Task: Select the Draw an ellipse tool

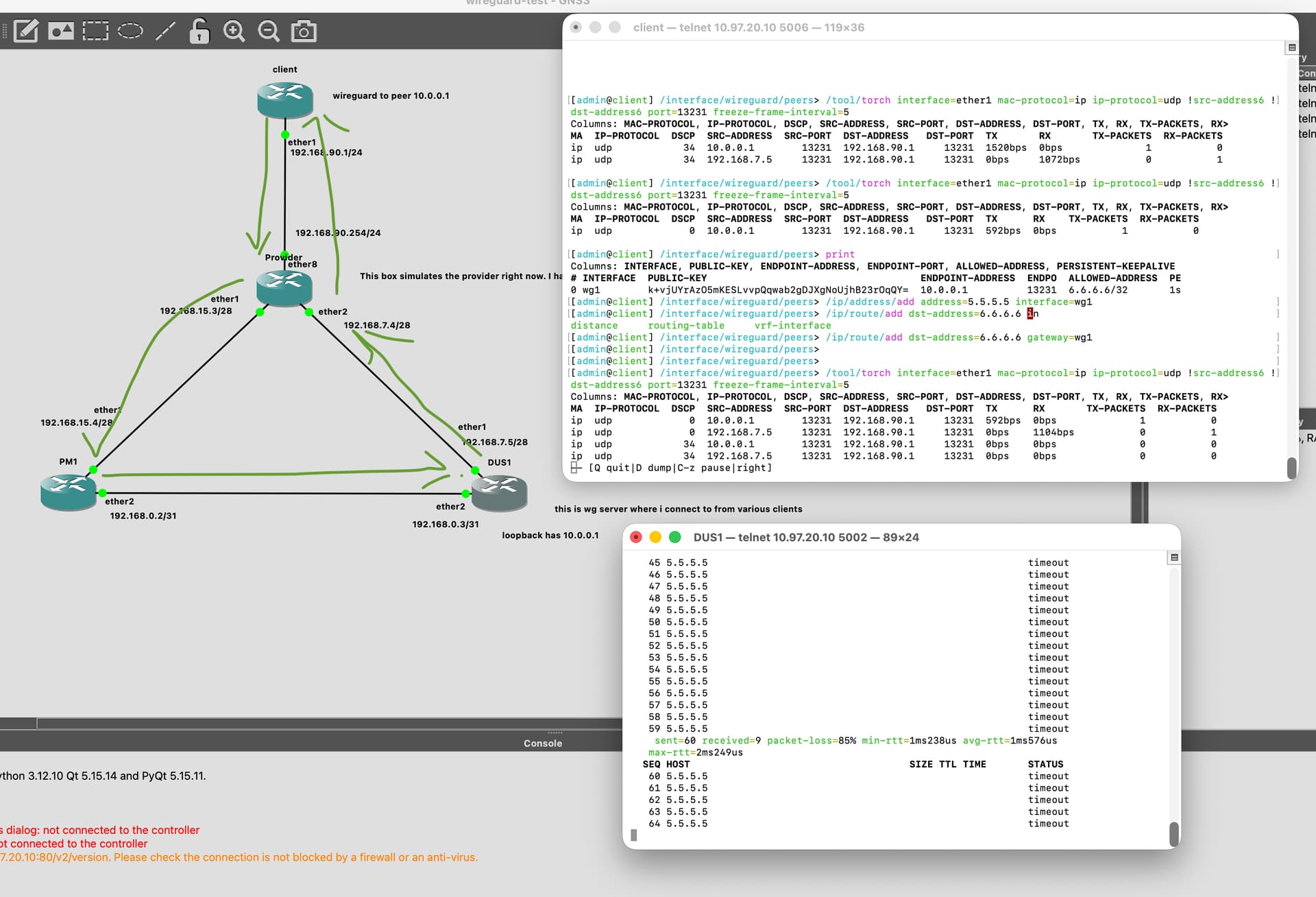Action: tap(130, 31)
